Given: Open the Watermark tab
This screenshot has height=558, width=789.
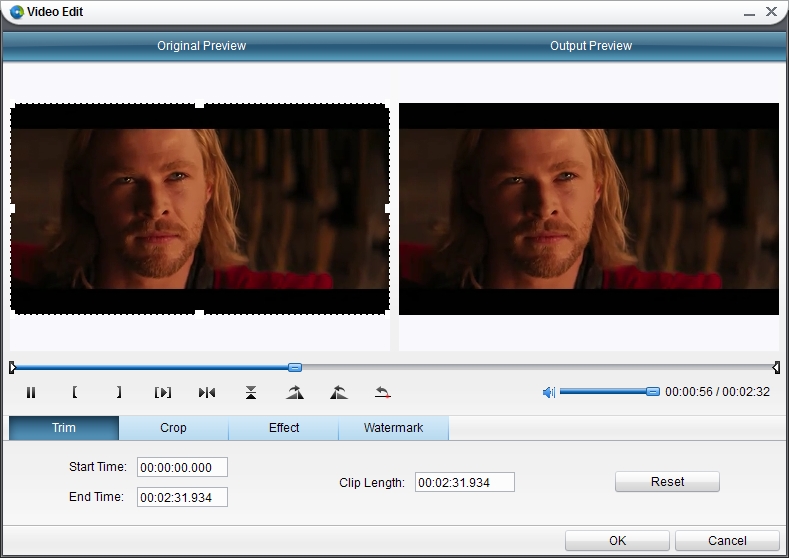Looking at the screenshot, I should tap(393, 428).
